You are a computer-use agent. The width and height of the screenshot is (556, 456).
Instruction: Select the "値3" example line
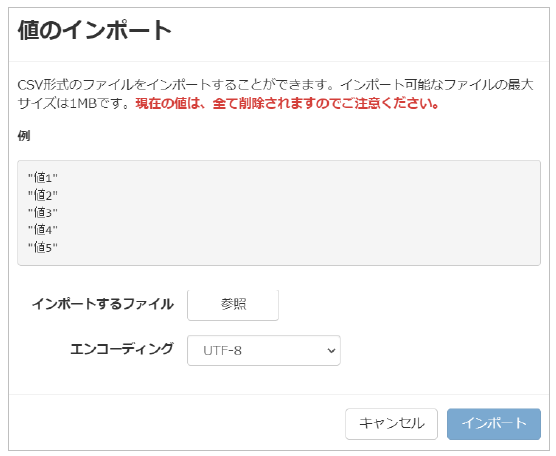coord(43,212)
